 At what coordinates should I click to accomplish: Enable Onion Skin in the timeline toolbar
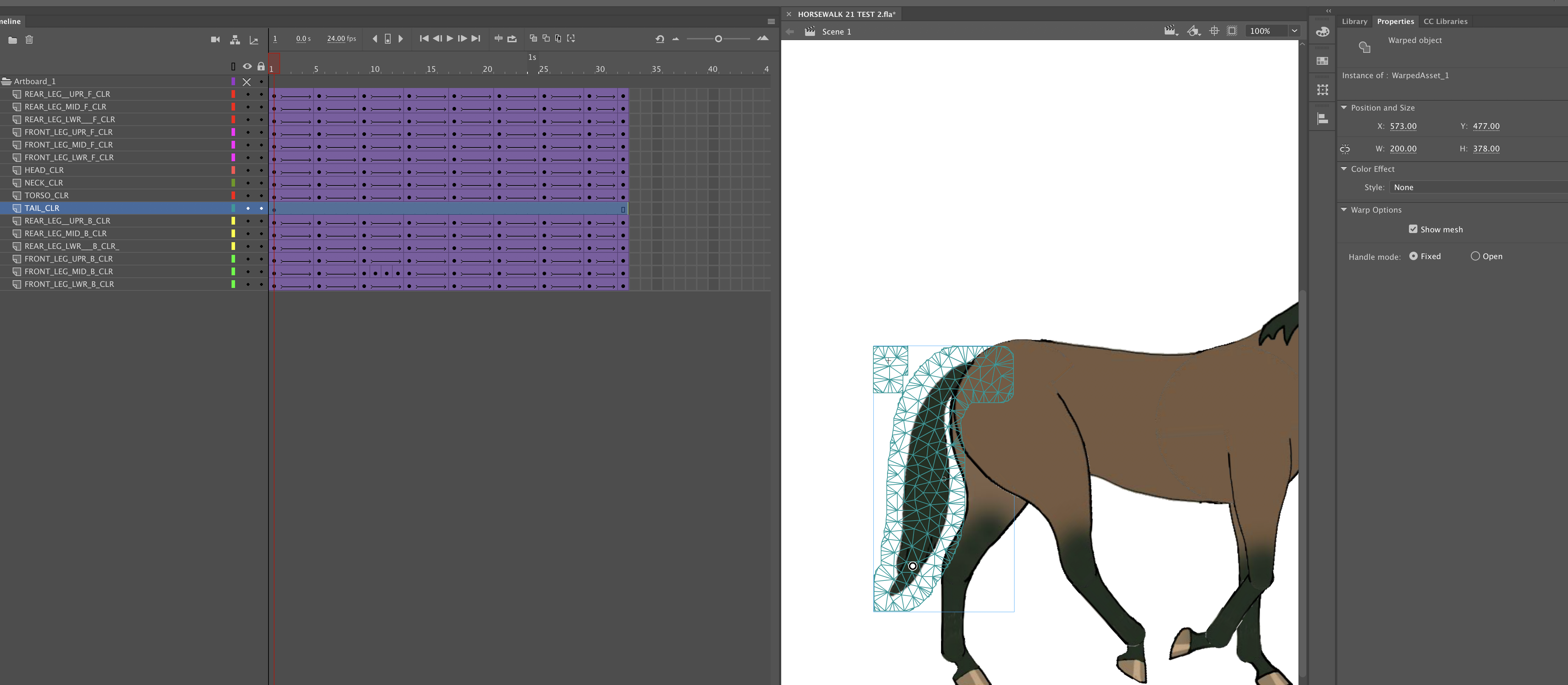[x=533, y=38]
